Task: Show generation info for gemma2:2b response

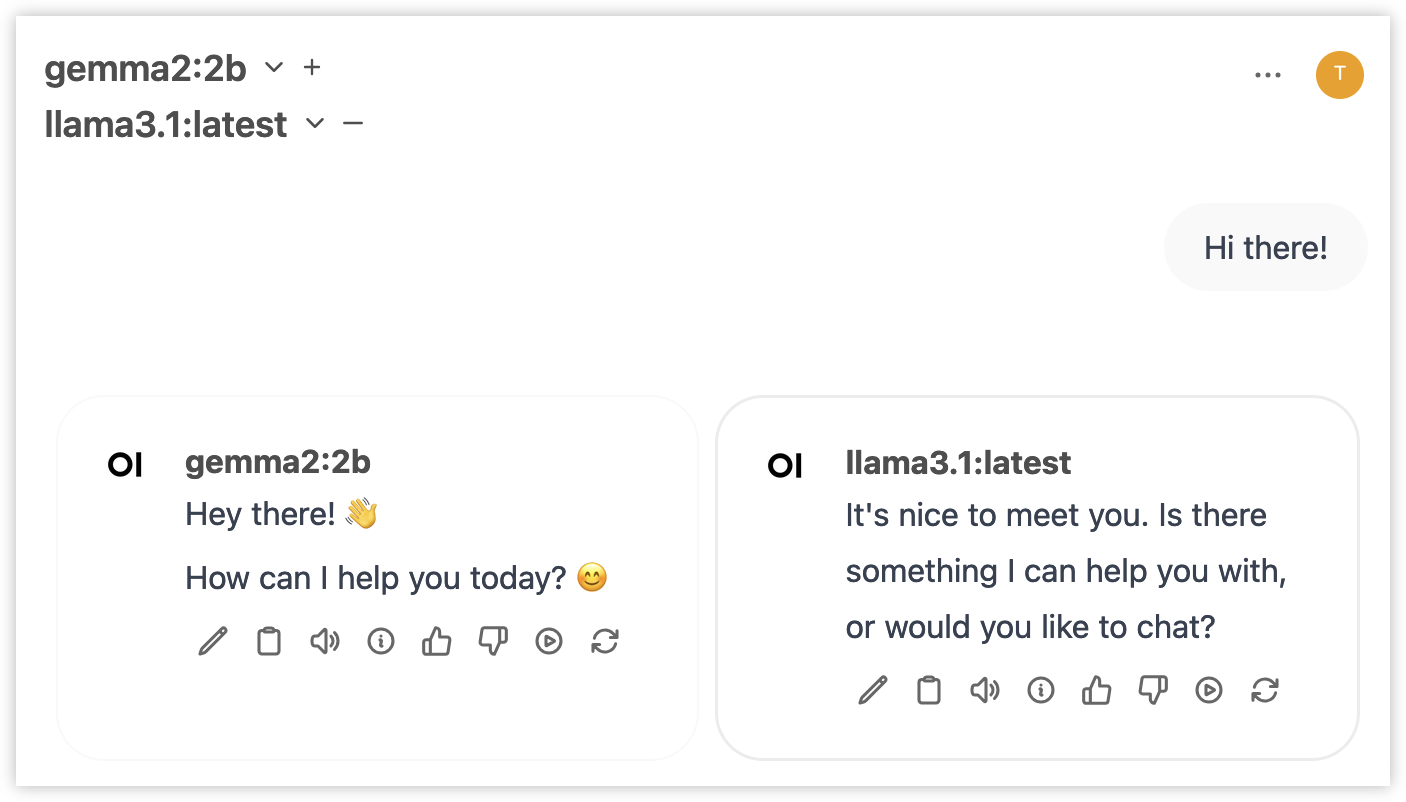Action: pyautogui.click(x=381, y=641)
